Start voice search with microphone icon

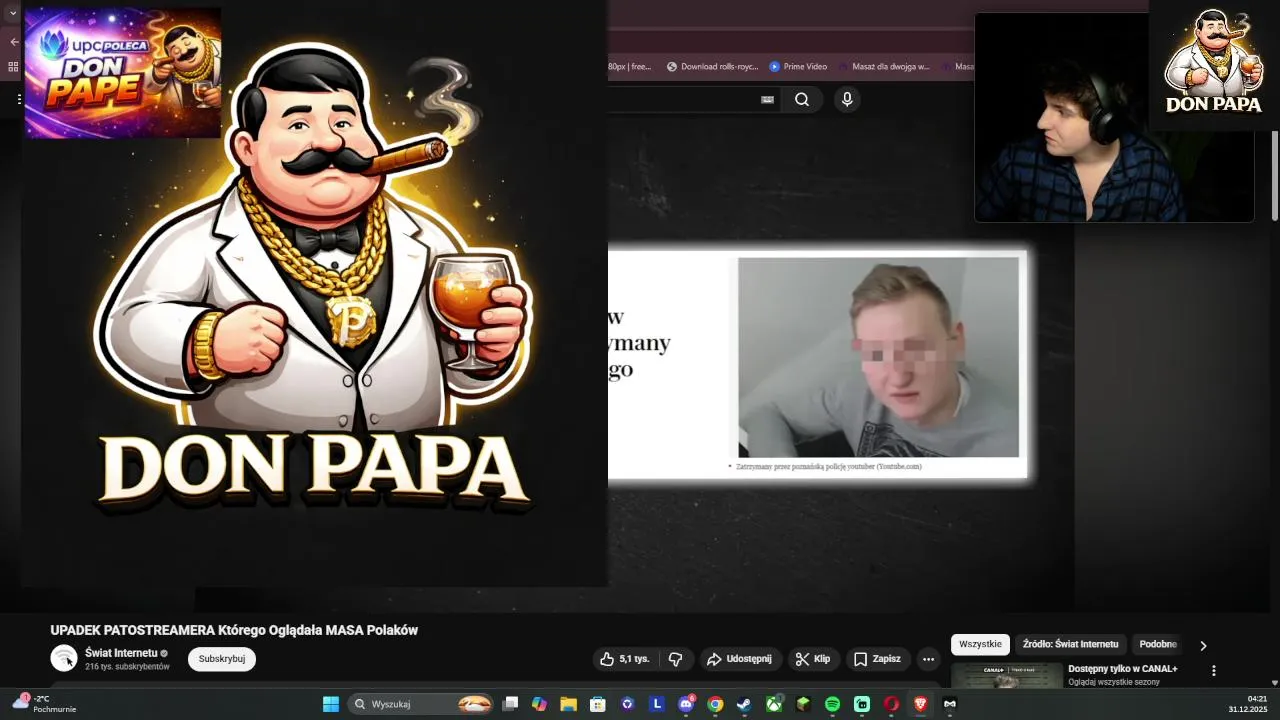point(847,99)
